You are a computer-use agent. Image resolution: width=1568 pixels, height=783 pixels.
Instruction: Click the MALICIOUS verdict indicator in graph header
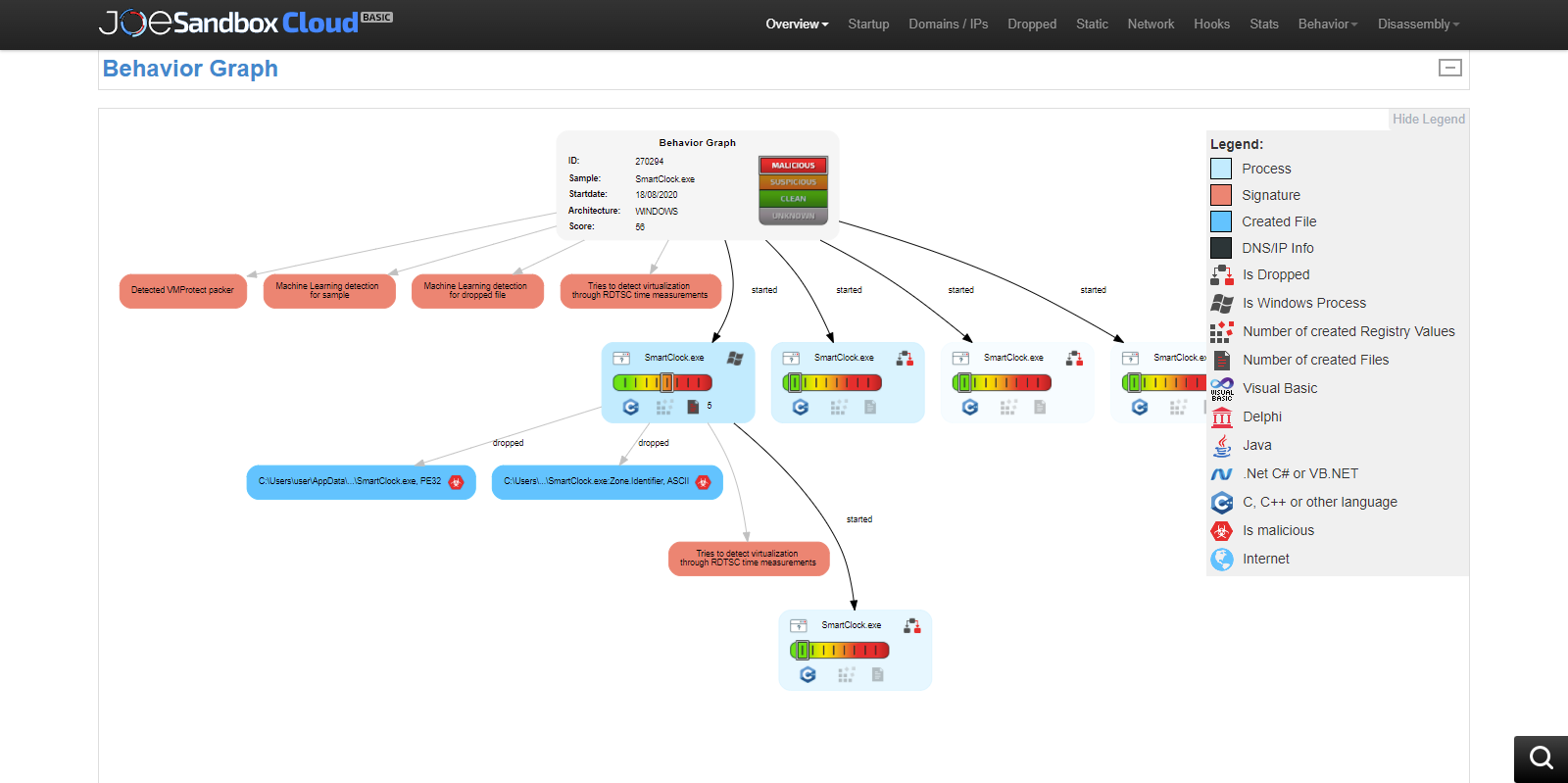click(x=793, y=166)
